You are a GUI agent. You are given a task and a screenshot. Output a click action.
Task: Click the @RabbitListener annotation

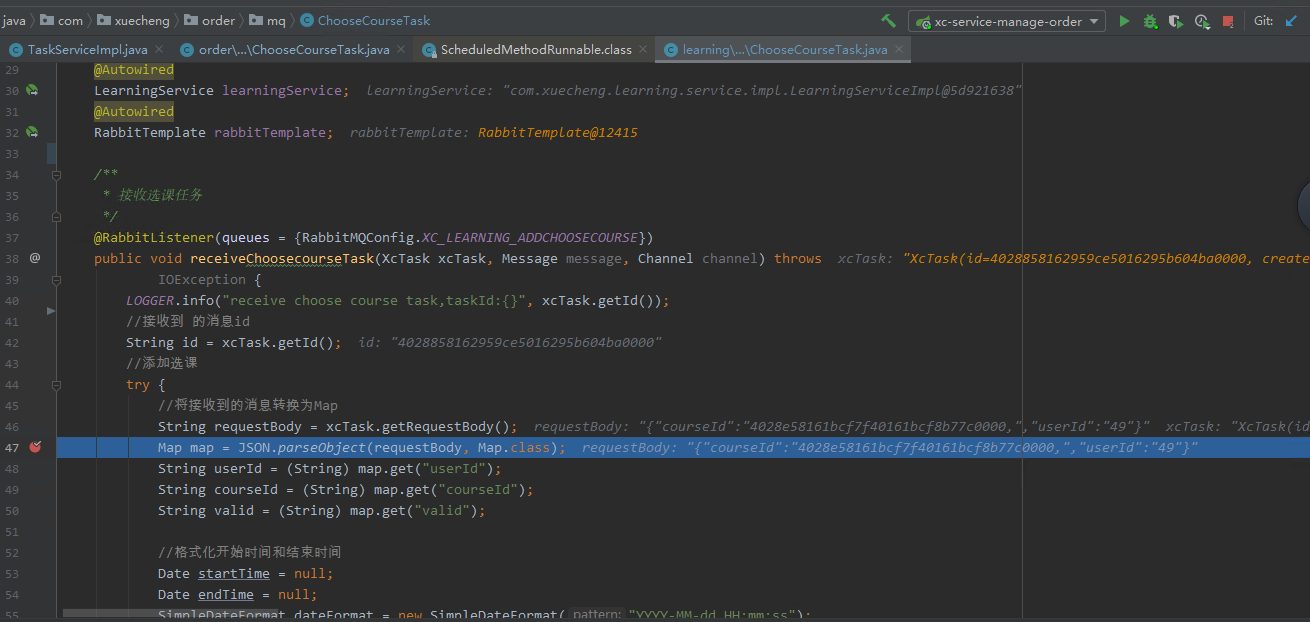(x=154, y=237)
